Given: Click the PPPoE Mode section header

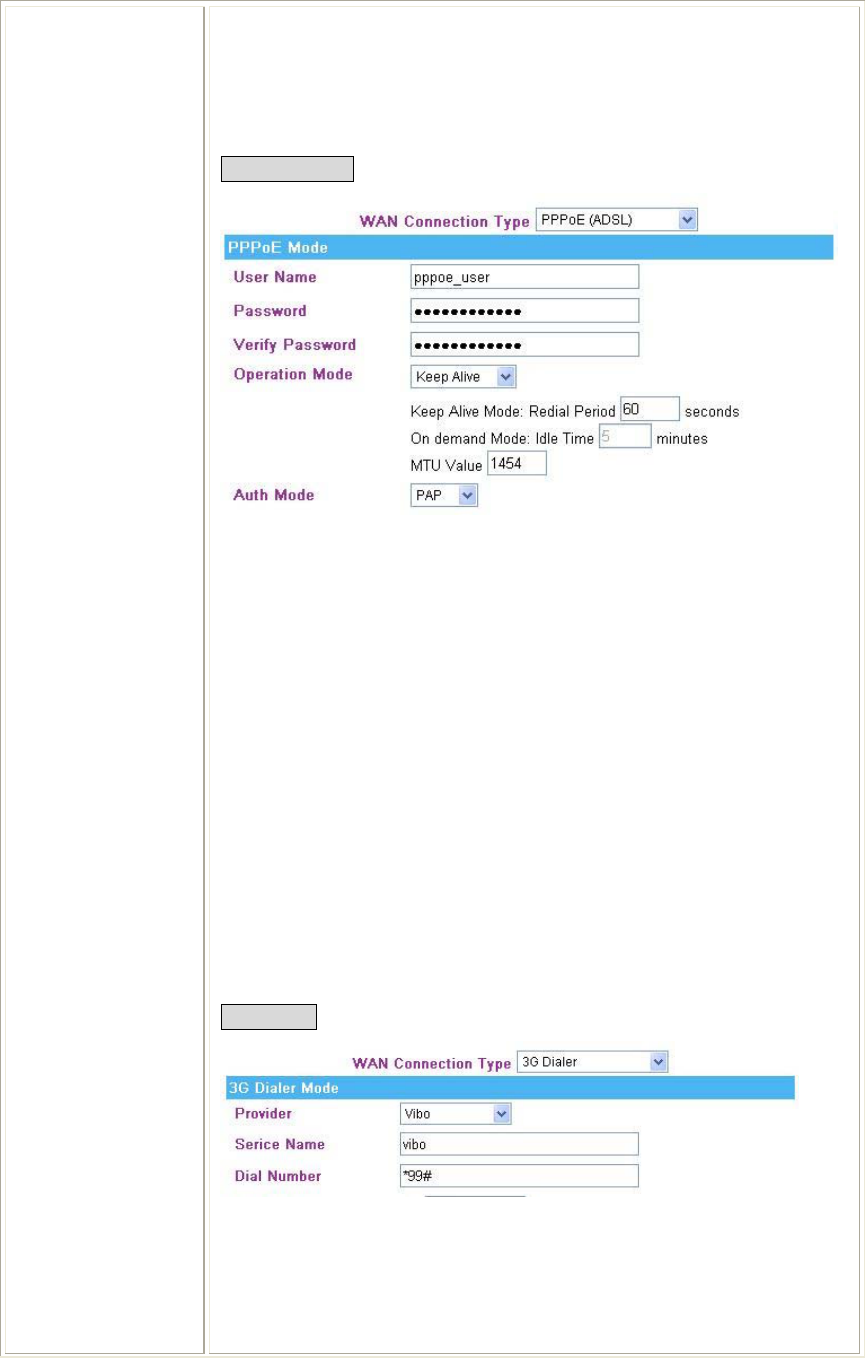Looking at the screenshot, I should click(527, 246).
